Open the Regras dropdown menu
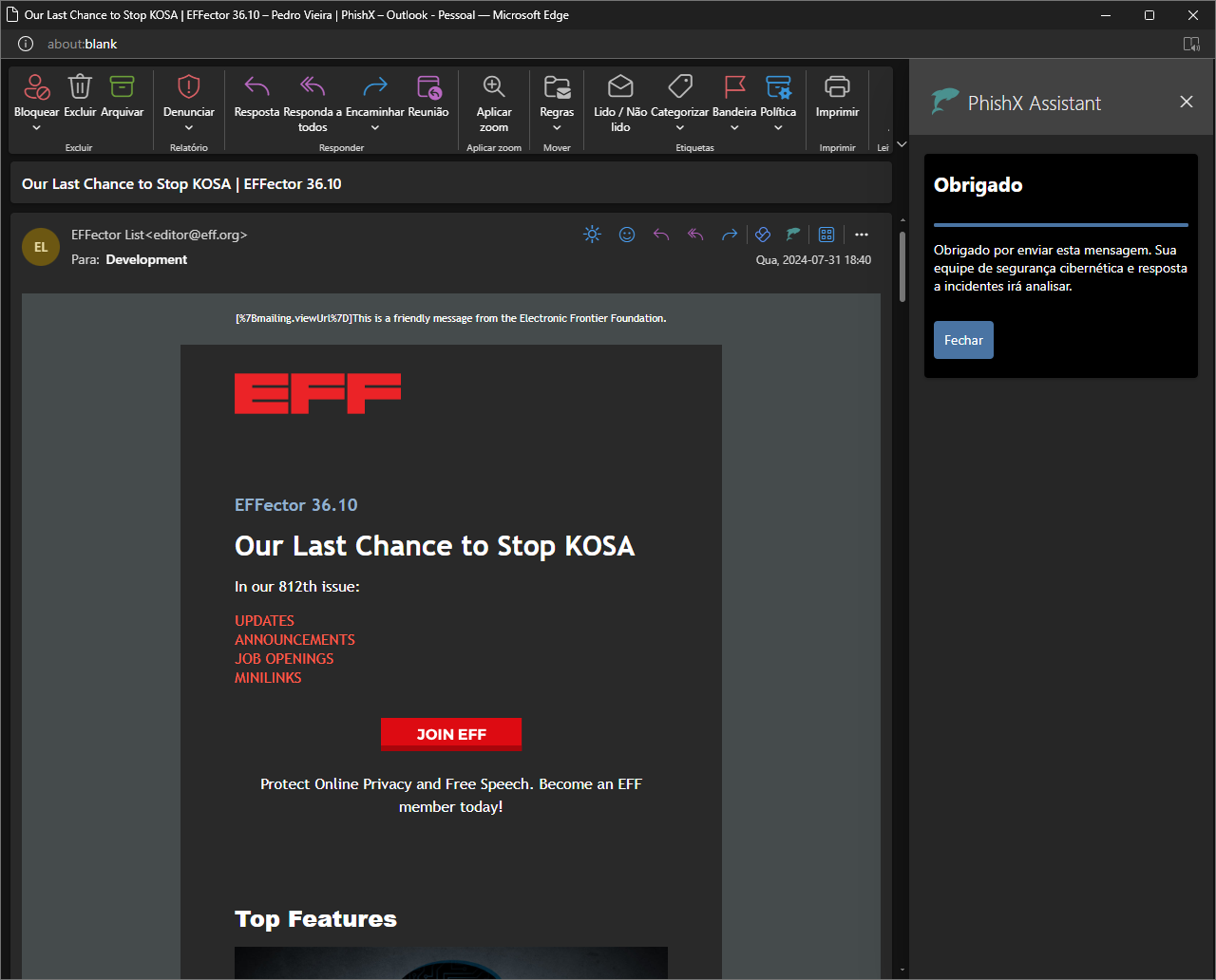 click(557, 128)
